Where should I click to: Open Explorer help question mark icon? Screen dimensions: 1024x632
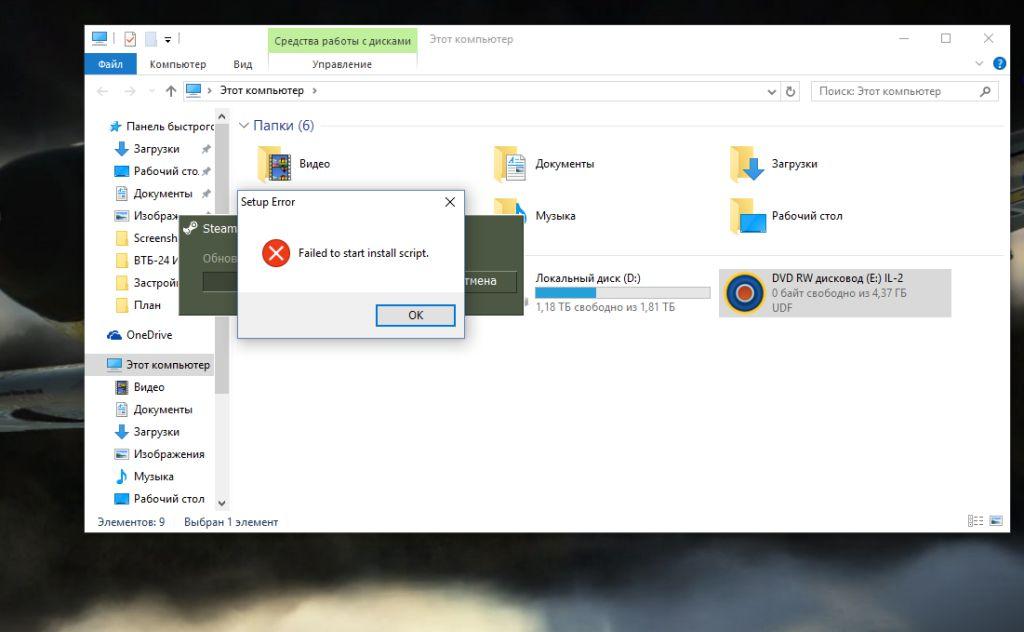pyautogui.click(x=999, y=63)
